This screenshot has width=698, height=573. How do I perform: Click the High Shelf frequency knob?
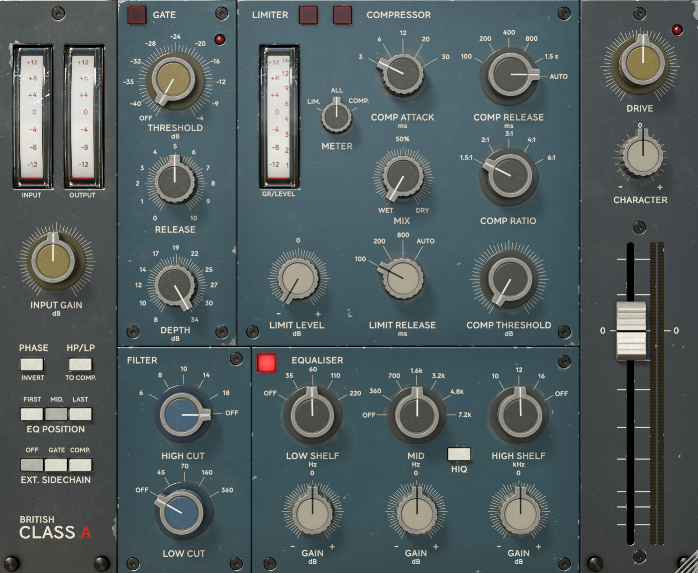(x=519, y=415)
